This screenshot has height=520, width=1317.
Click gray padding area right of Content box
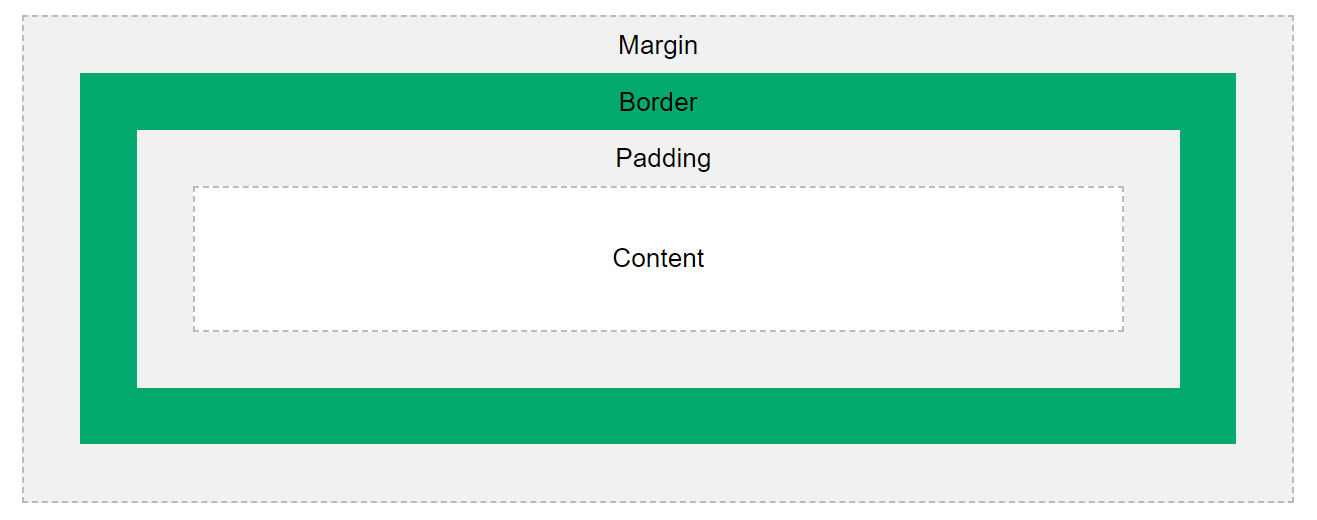click(x=1152, y=258)
